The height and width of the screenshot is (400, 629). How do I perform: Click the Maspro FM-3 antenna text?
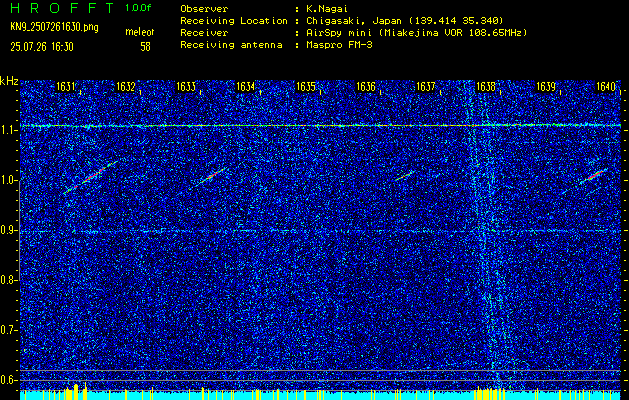tap(339, 45)
